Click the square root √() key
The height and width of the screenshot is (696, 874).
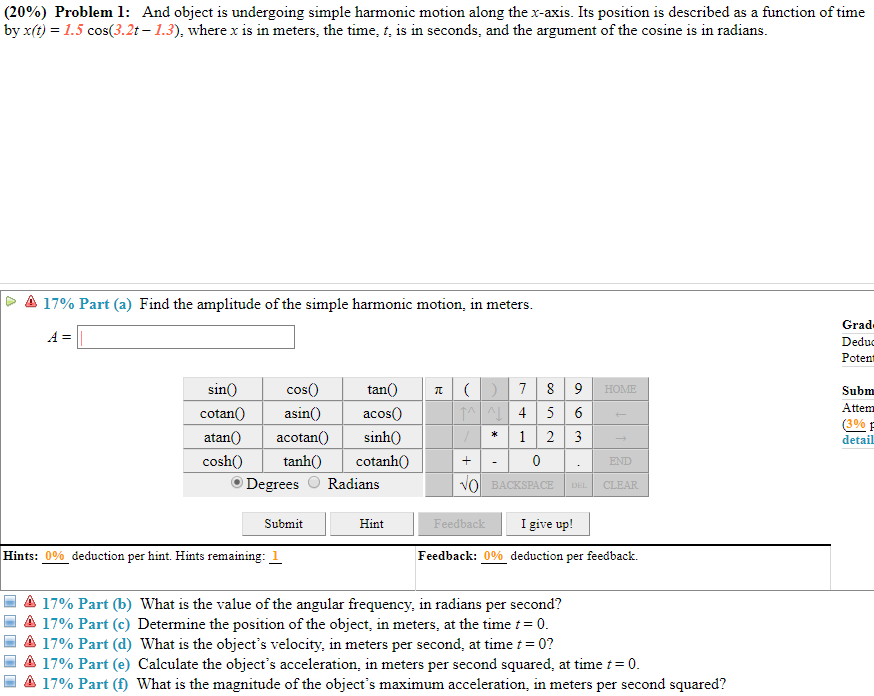(466, 484)
